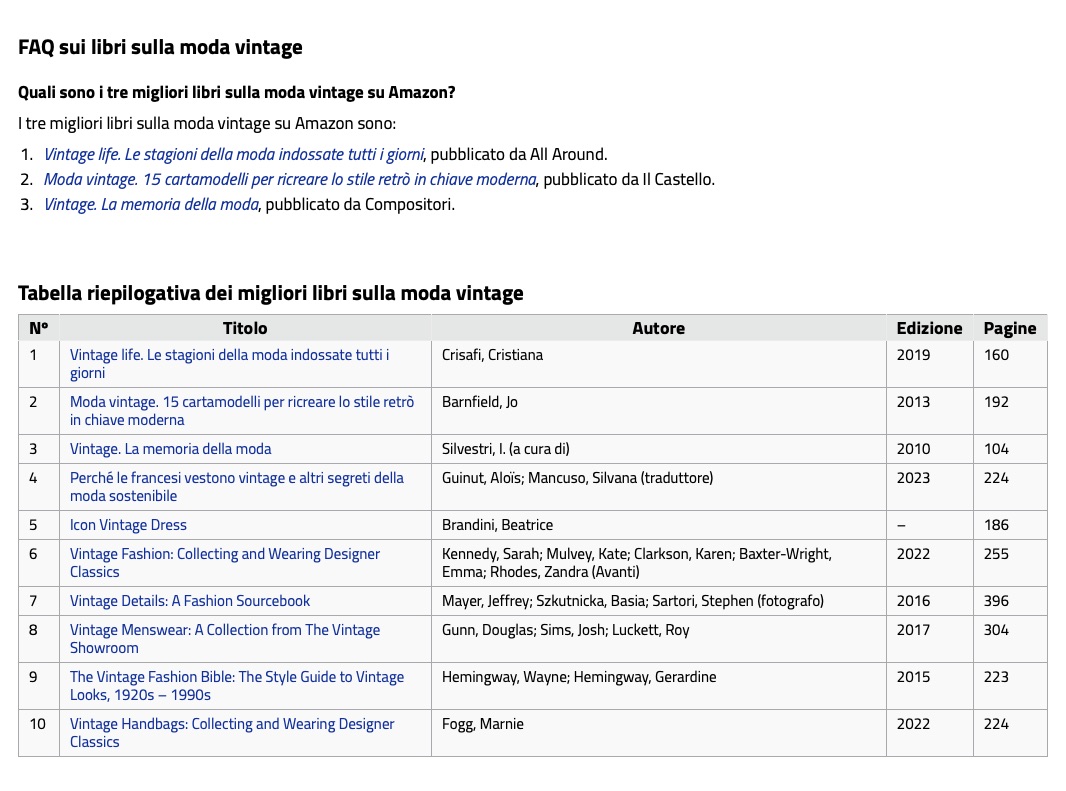This screenshot has width=1066, height=791.
Task: Click edition year '2013' cell
Action: tap(929, 411)
